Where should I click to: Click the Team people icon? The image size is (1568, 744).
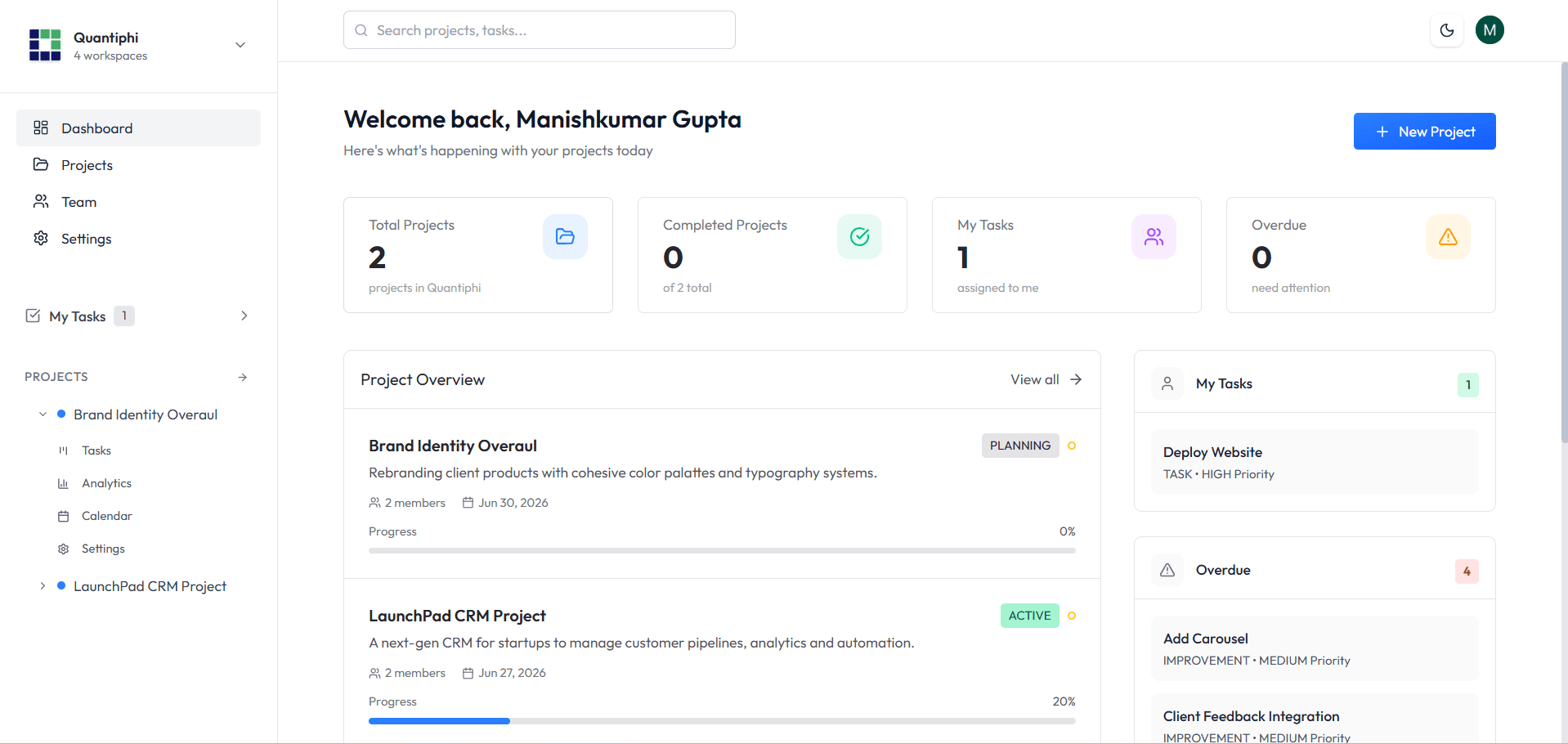point(41,201)
